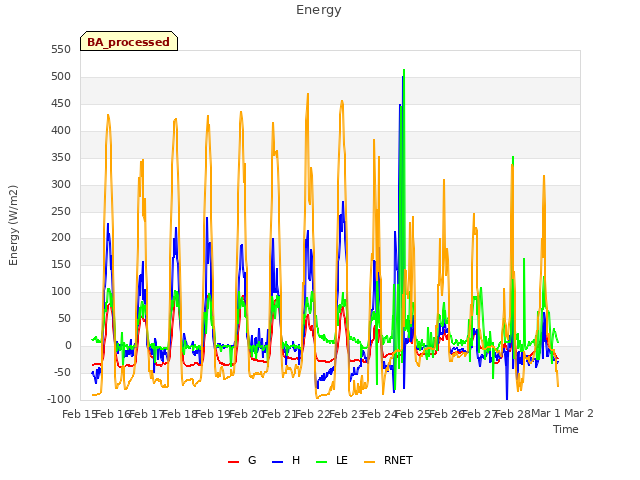Click the Time x-axis label
Image resolution: width=640 pixels, height=480 pixels.
pyautogui.click(x=566, y=429)
